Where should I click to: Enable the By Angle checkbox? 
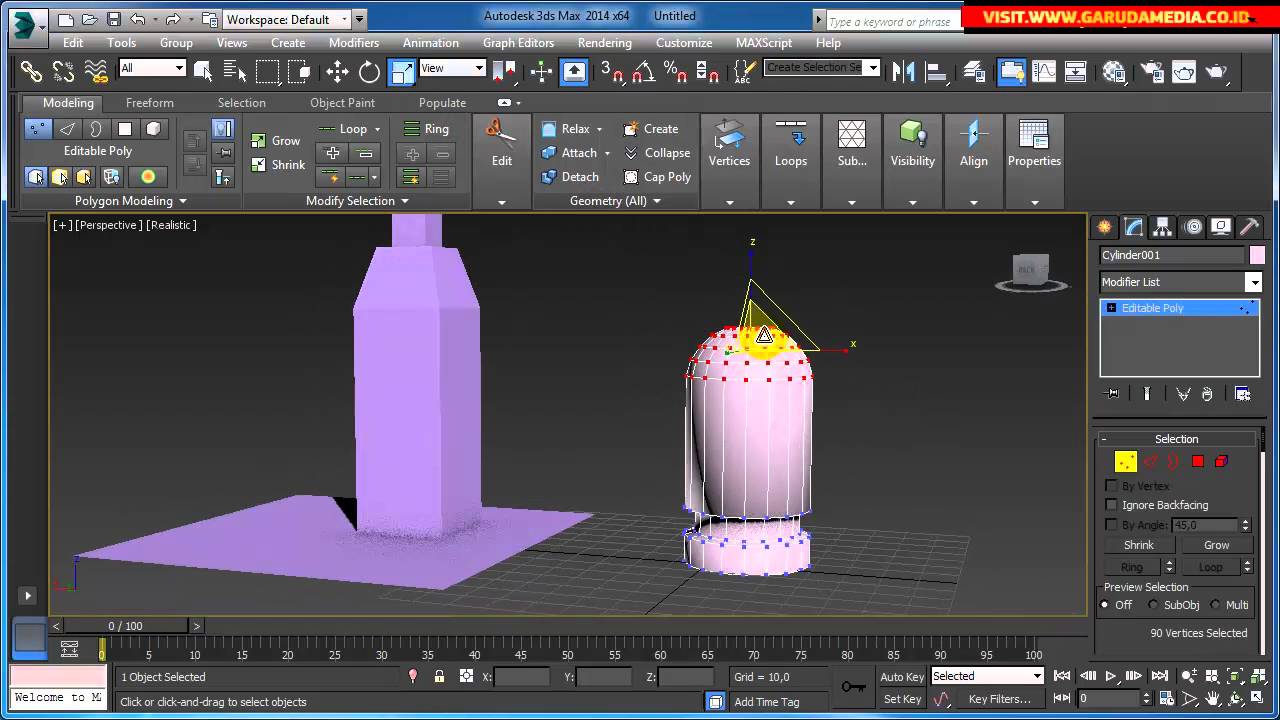point(1111,525)
